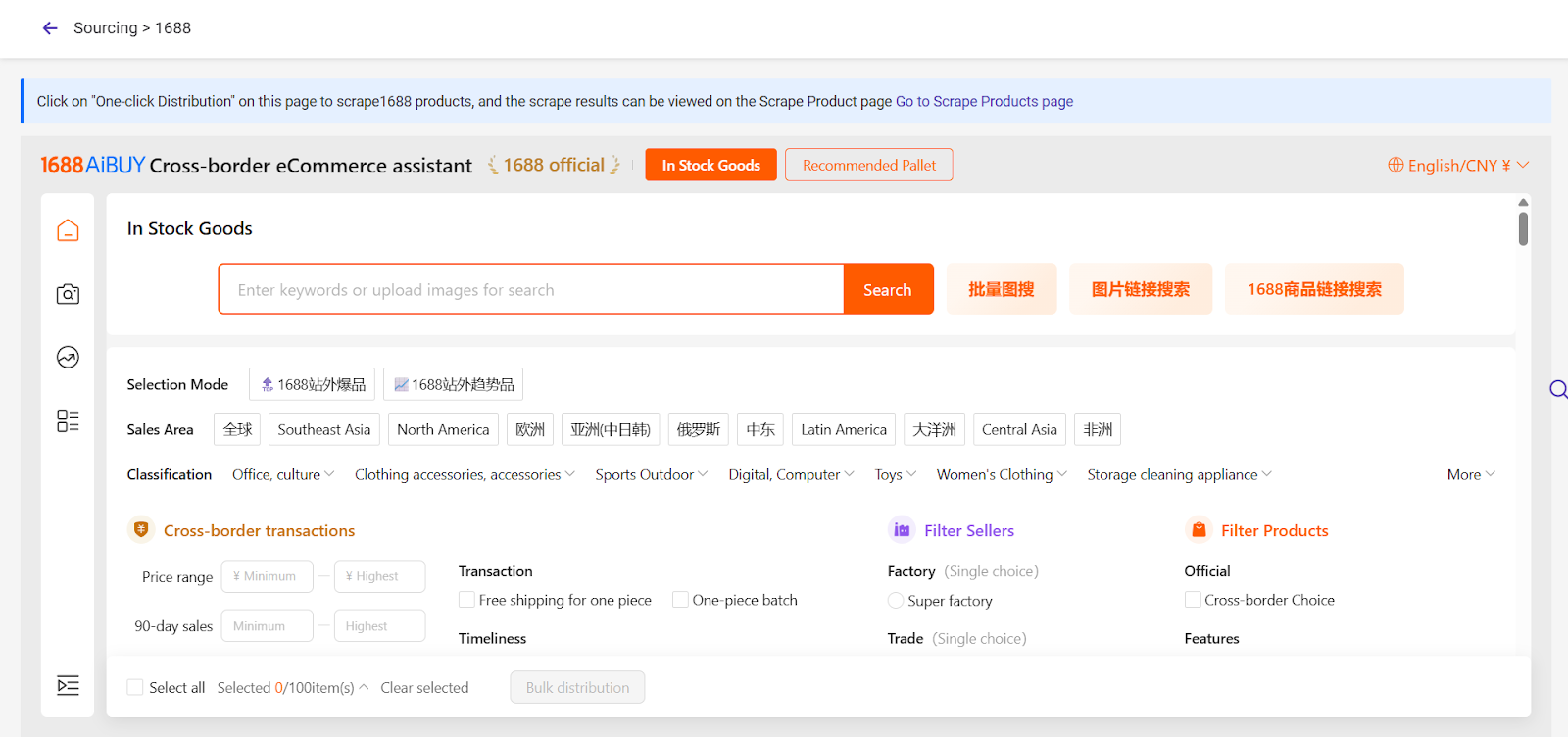Check the Select all checkbox
The image size is (1568, 737).
[135, 688]
